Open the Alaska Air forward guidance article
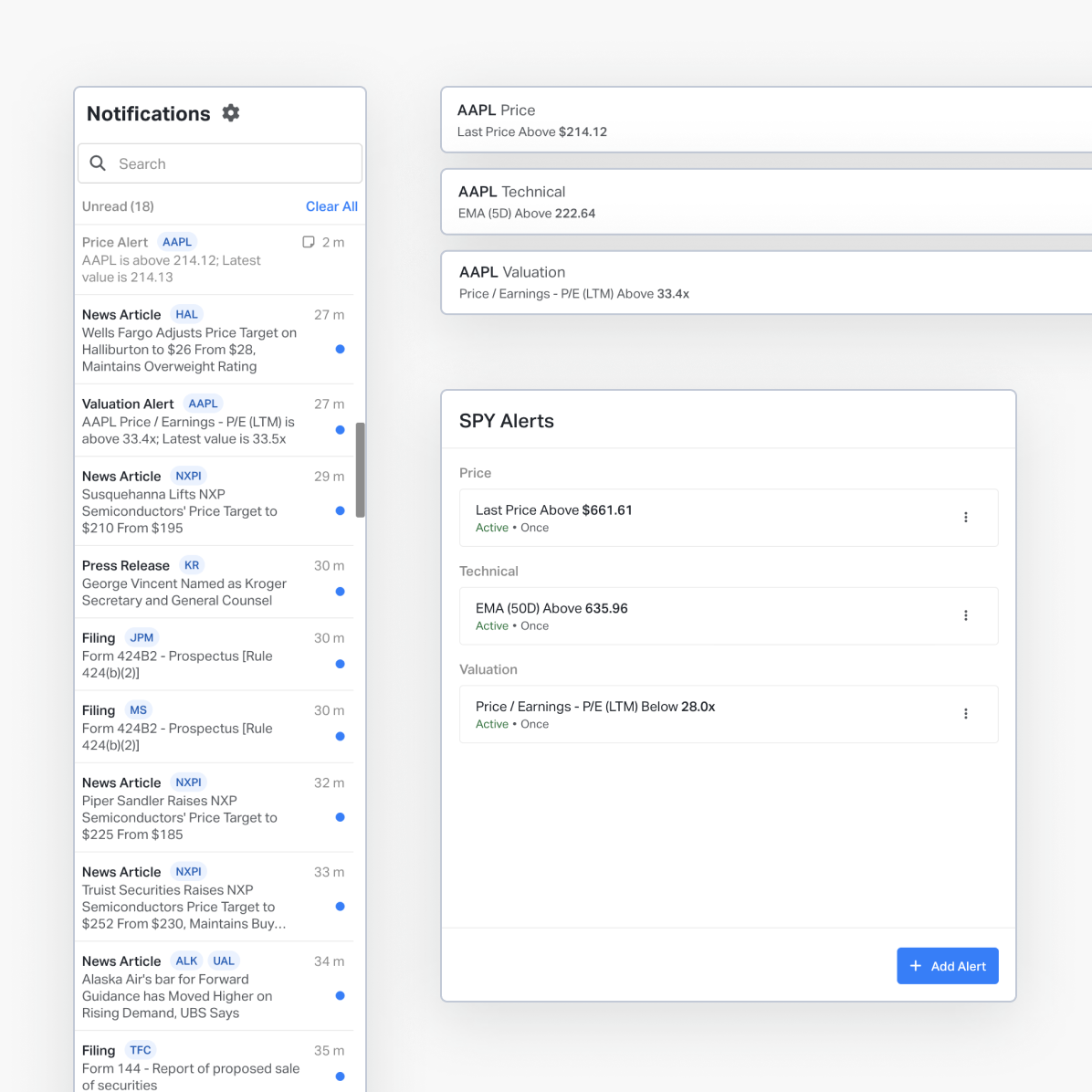Viewport: 1092px width, 1092px height. pos(215,986)
